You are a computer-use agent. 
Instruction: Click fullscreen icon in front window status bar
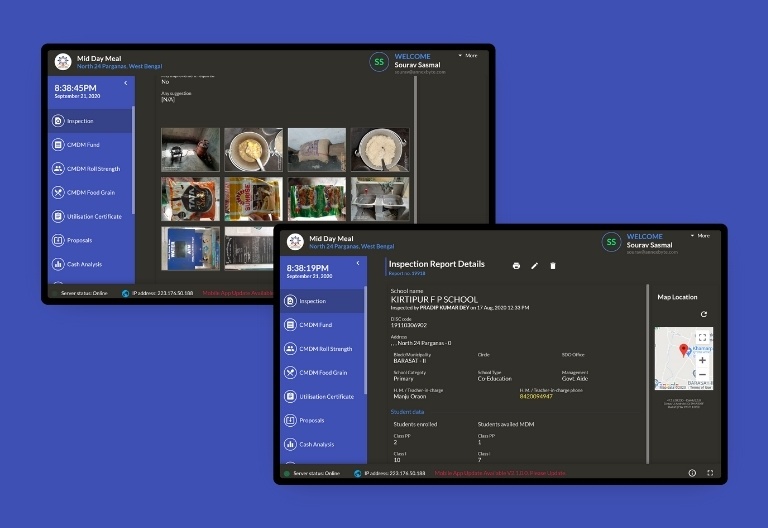point(710,473)
